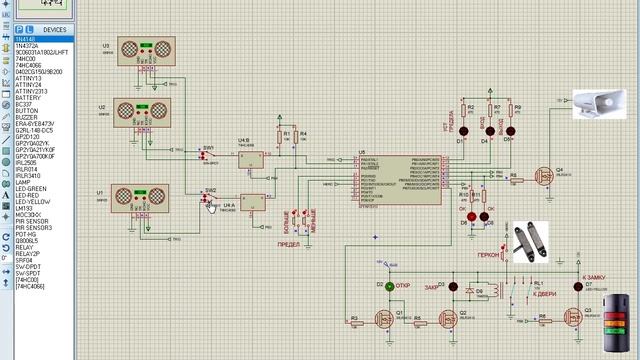Select RELAY (not RELAY2P) device
The width and height of the screenshot is (640, 360).
[x=44, y=247]
